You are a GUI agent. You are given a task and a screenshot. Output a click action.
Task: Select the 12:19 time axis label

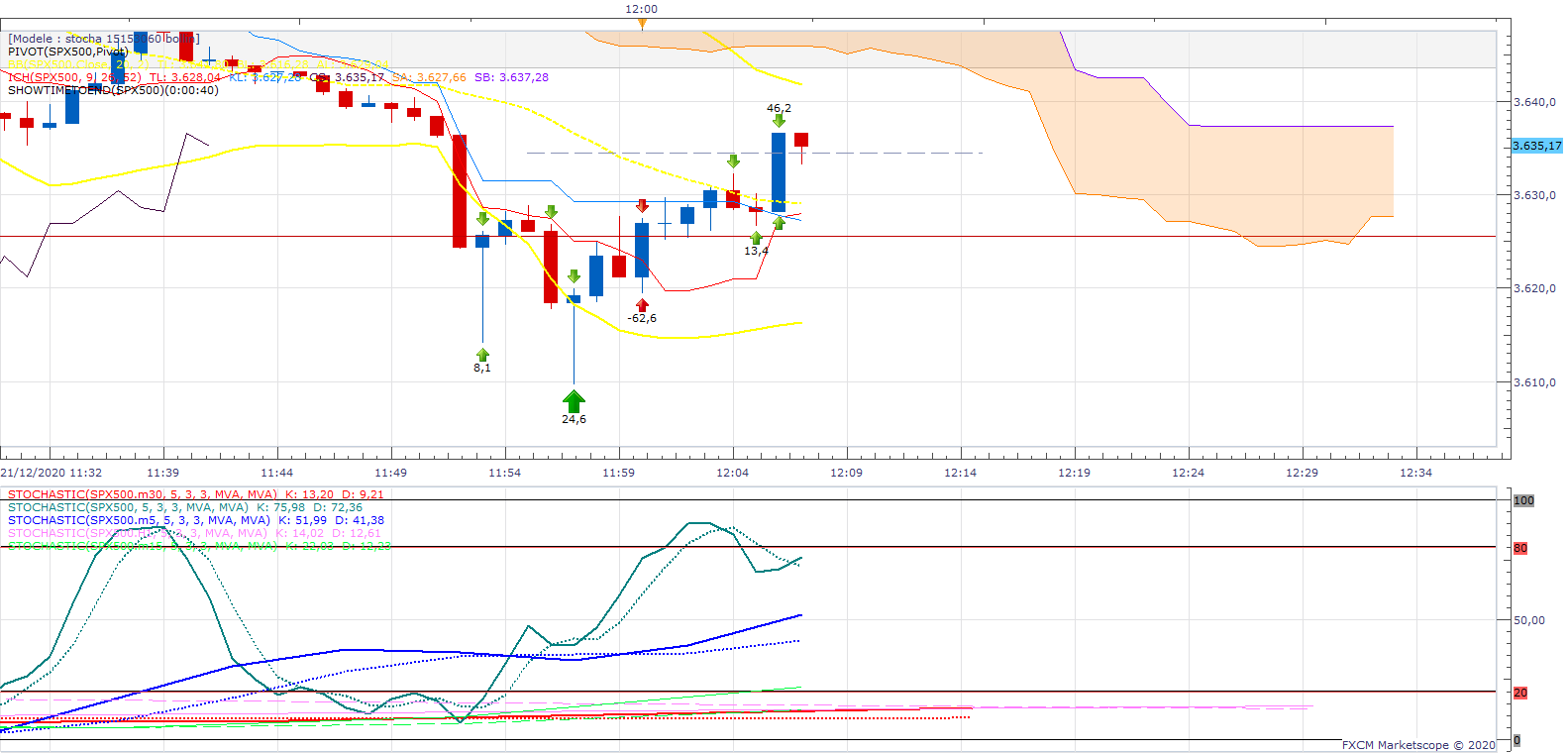click(1075, 473)
